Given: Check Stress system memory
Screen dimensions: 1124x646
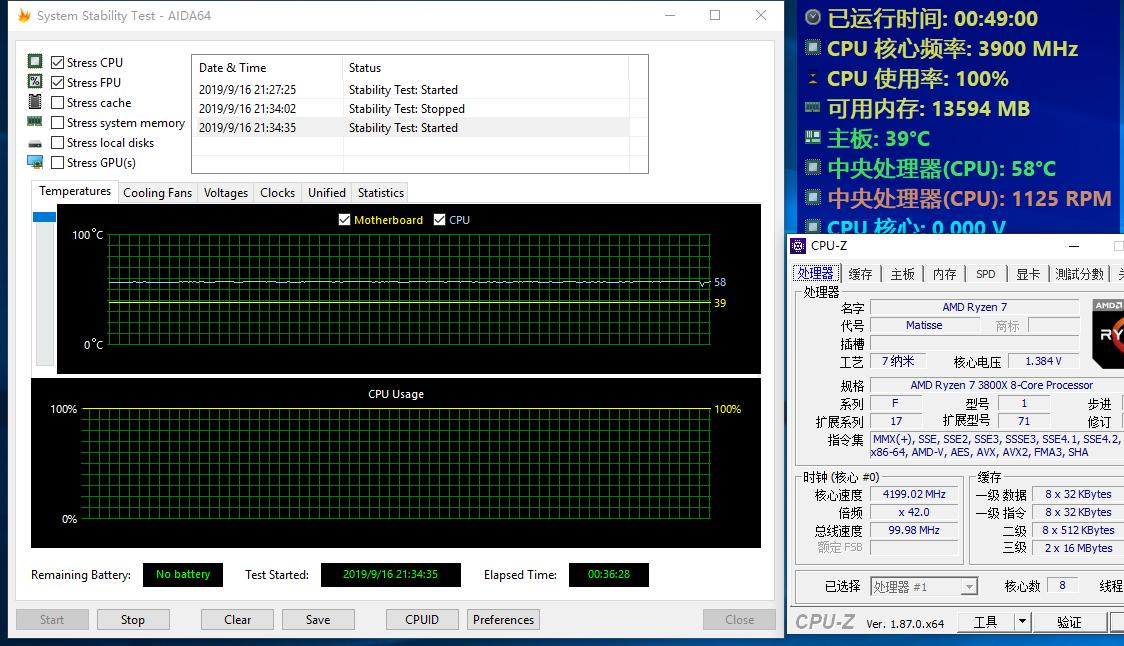Looking at the screenshot, I should coord(58,123).
